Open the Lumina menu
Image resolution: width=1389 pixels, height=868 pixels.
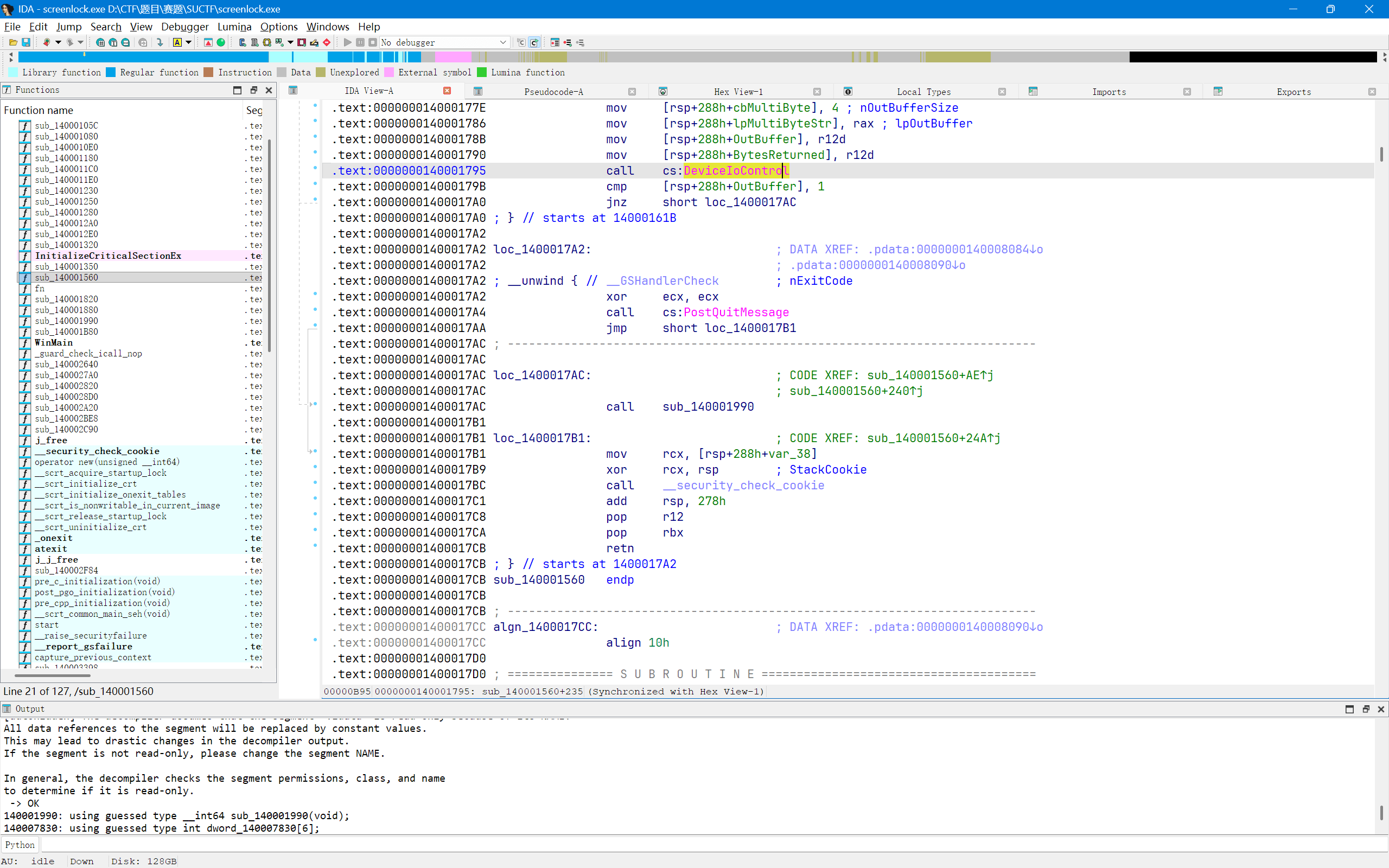point(234,27)
